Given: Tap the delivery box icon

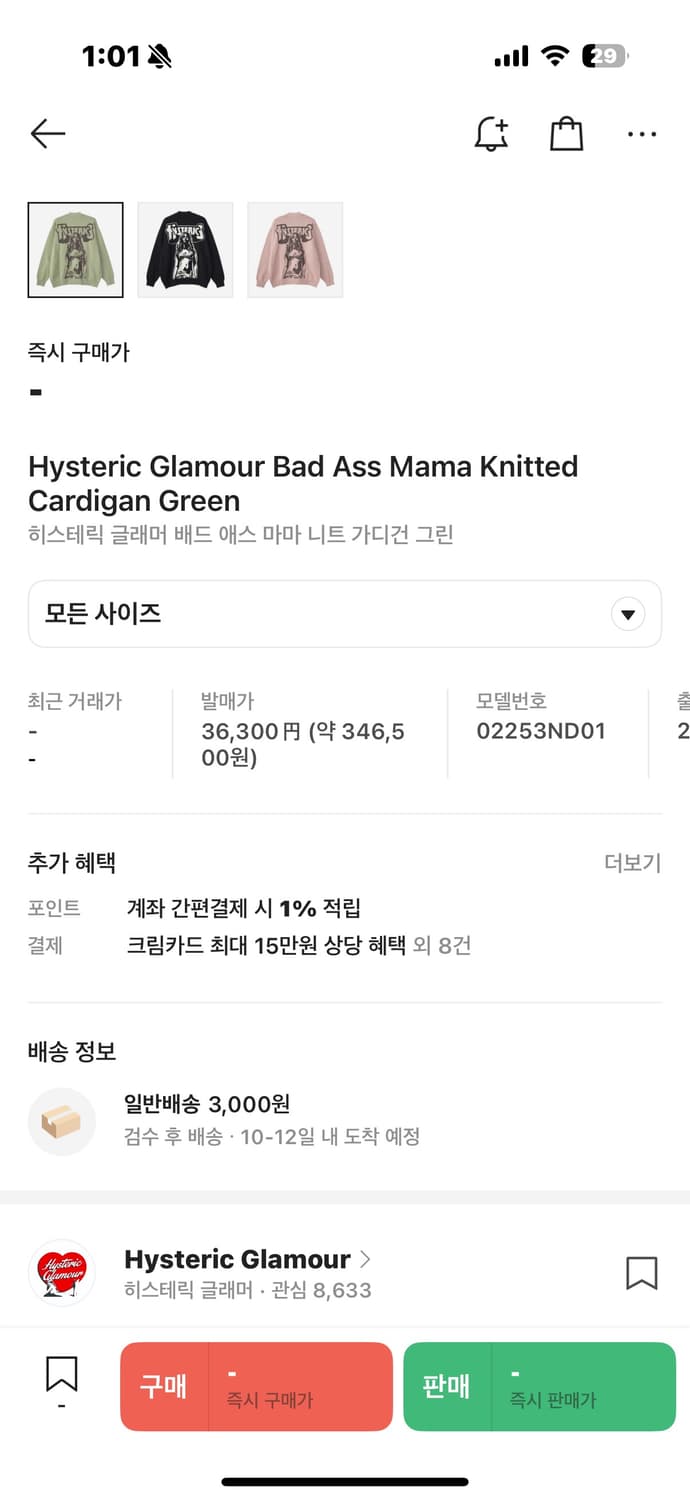Looking at the screenshot, I should (62, 1121).
